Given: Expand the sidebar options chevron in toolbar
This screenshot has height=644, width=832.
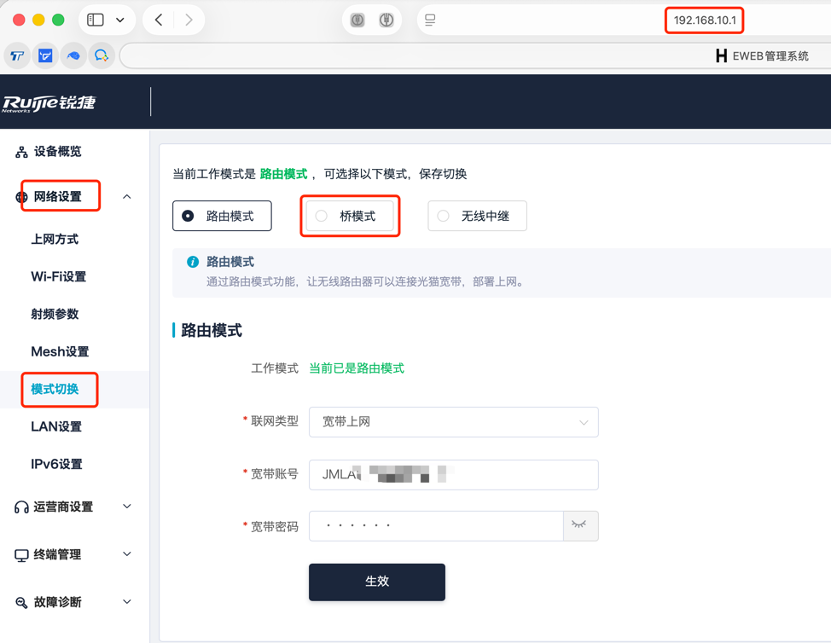Looking at the screenshot, I should point(120,20).
